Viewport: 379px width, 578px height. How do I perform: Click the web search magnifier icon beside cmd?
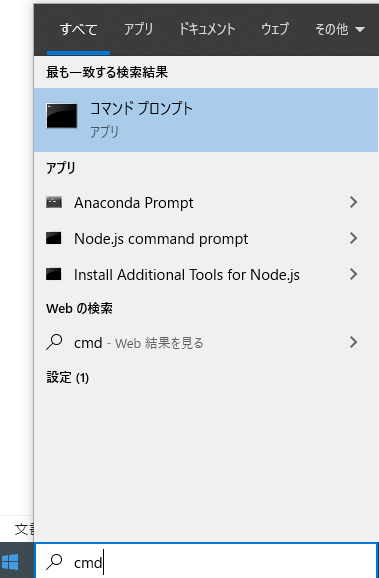(x=54, y=342)
